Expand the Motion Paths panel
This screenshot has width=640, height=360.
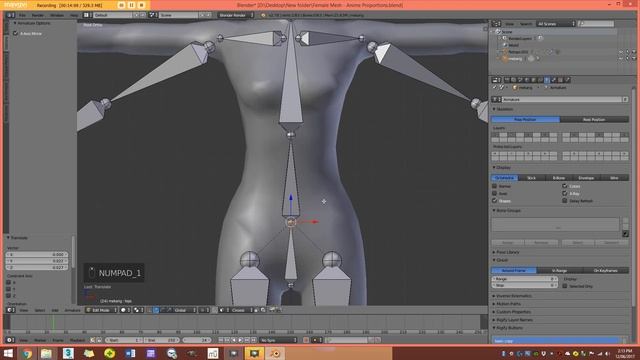[508, 304]
